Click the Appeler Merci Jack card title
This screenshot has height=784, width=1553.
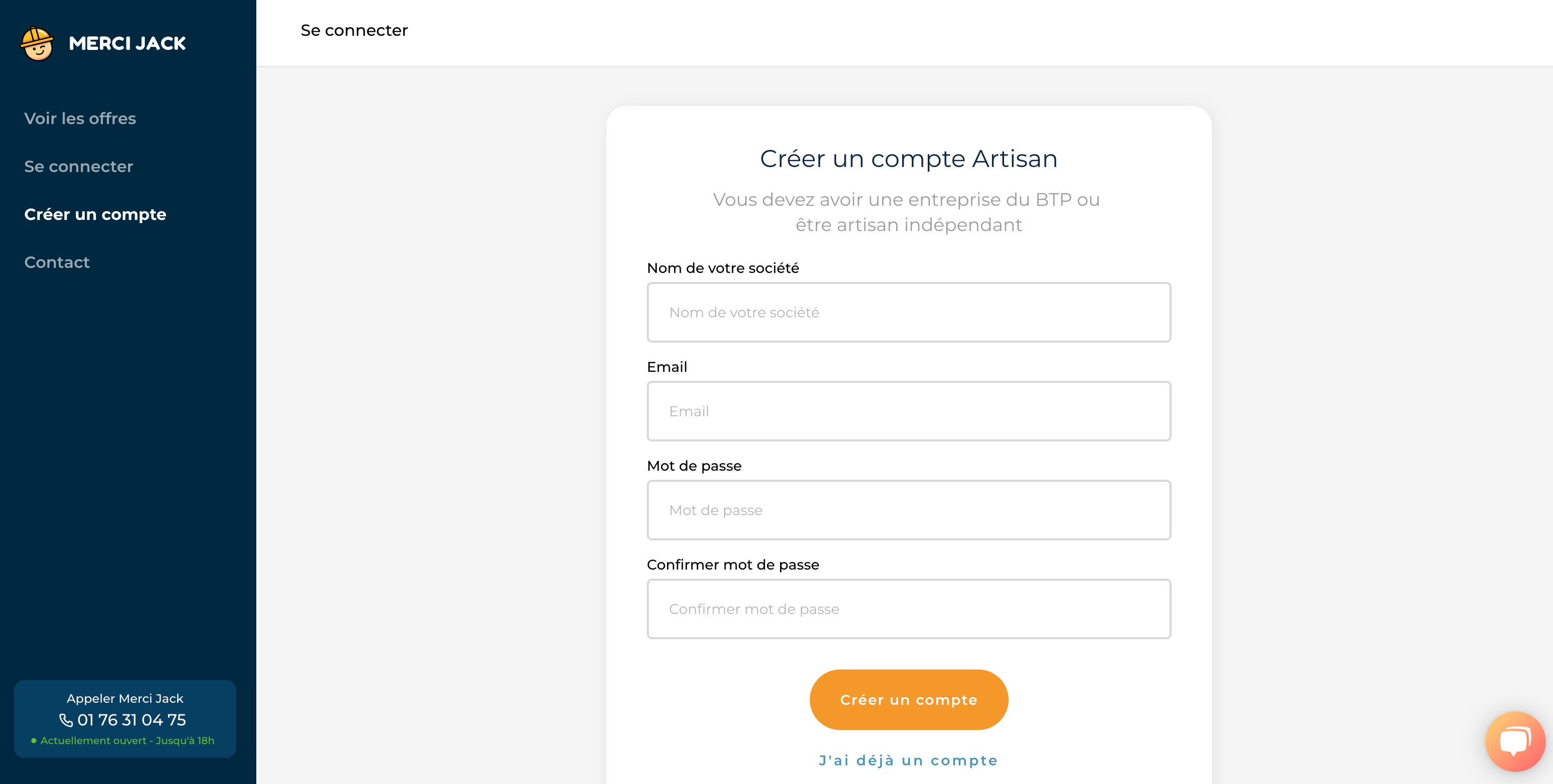[x=125, y=698]
